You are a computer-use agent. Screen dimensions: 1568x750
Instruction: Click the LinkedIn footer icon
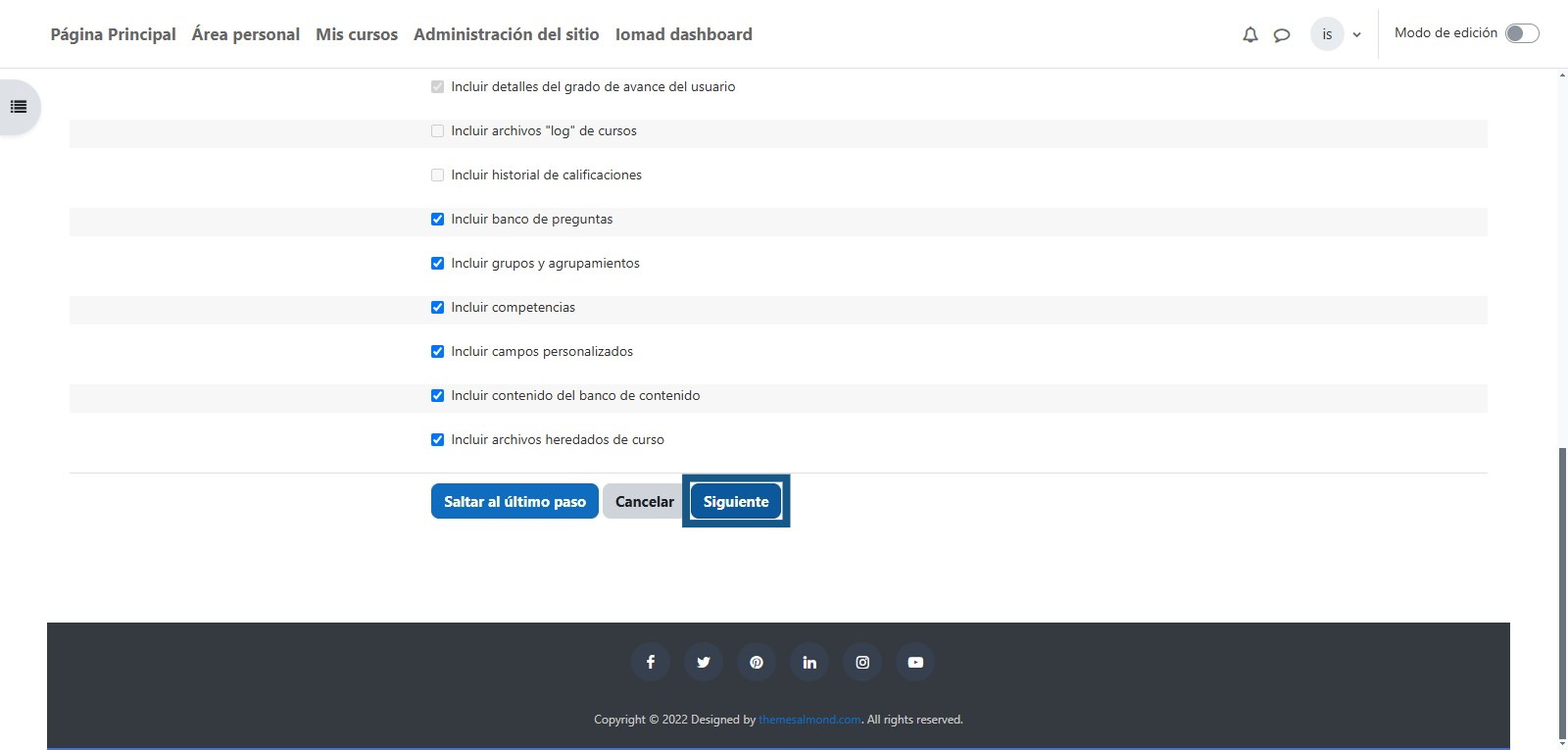[809, 662]
